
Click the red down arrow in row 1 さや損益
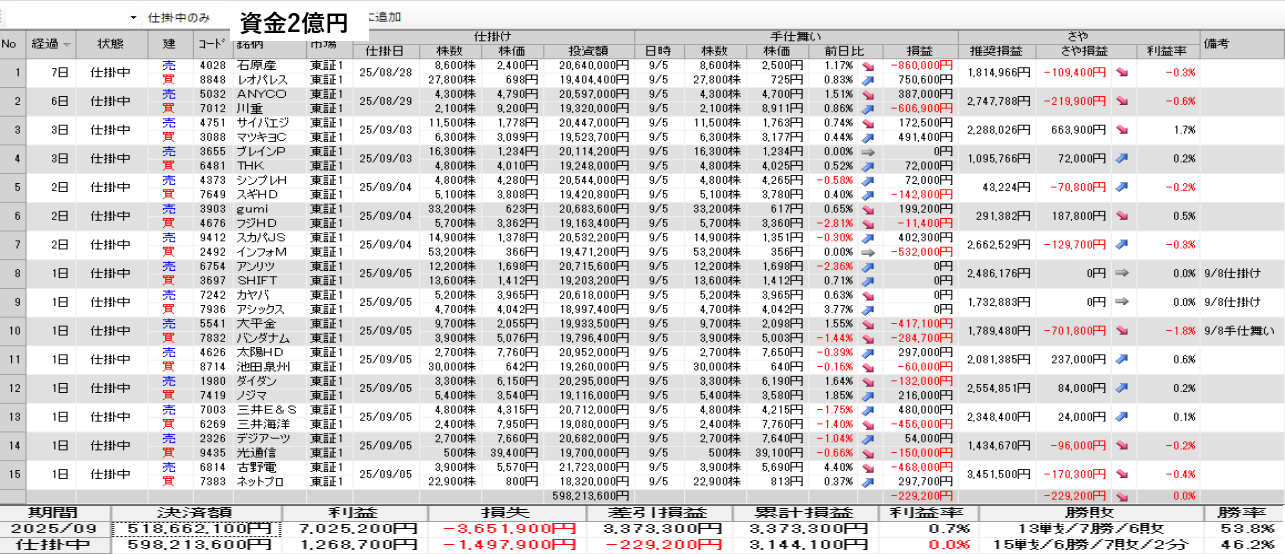pos(1122,72)
